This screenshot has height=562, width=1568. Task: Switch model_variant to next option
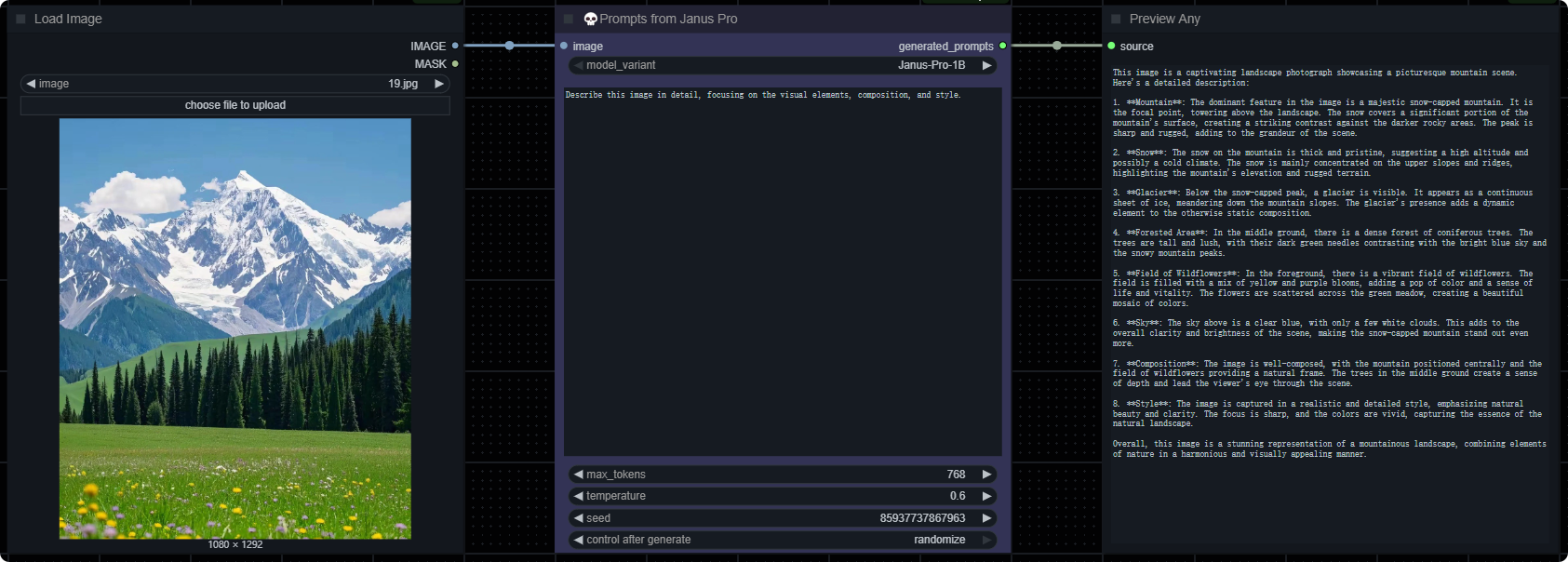click(986, 65)
